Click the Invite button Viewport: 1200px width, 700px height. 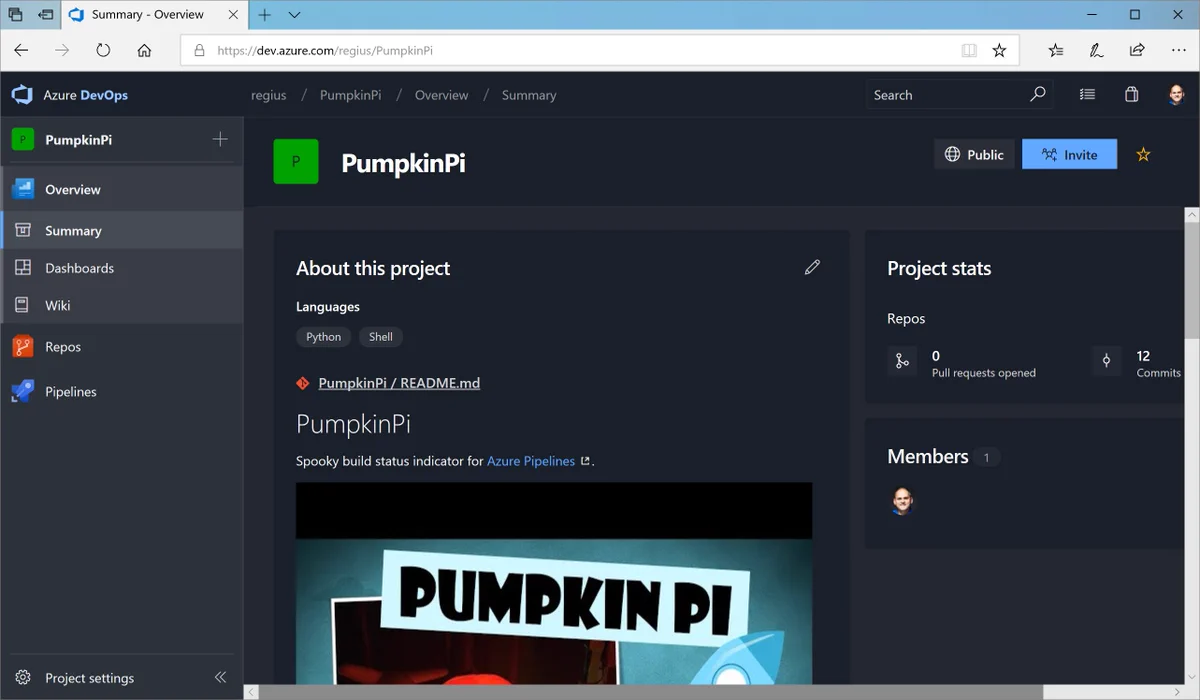click(x=1069, y=154)
